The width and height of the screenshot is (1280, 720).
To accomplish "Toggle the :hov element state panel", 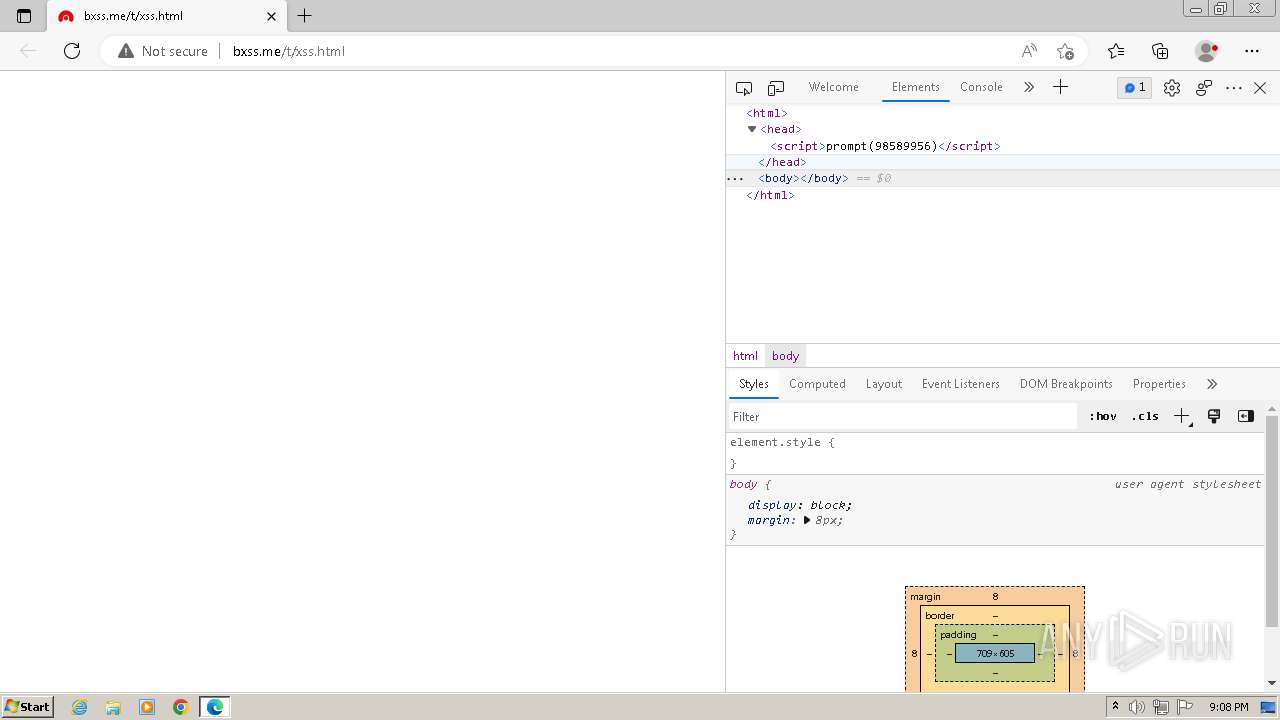I will tap(1103, 417).
